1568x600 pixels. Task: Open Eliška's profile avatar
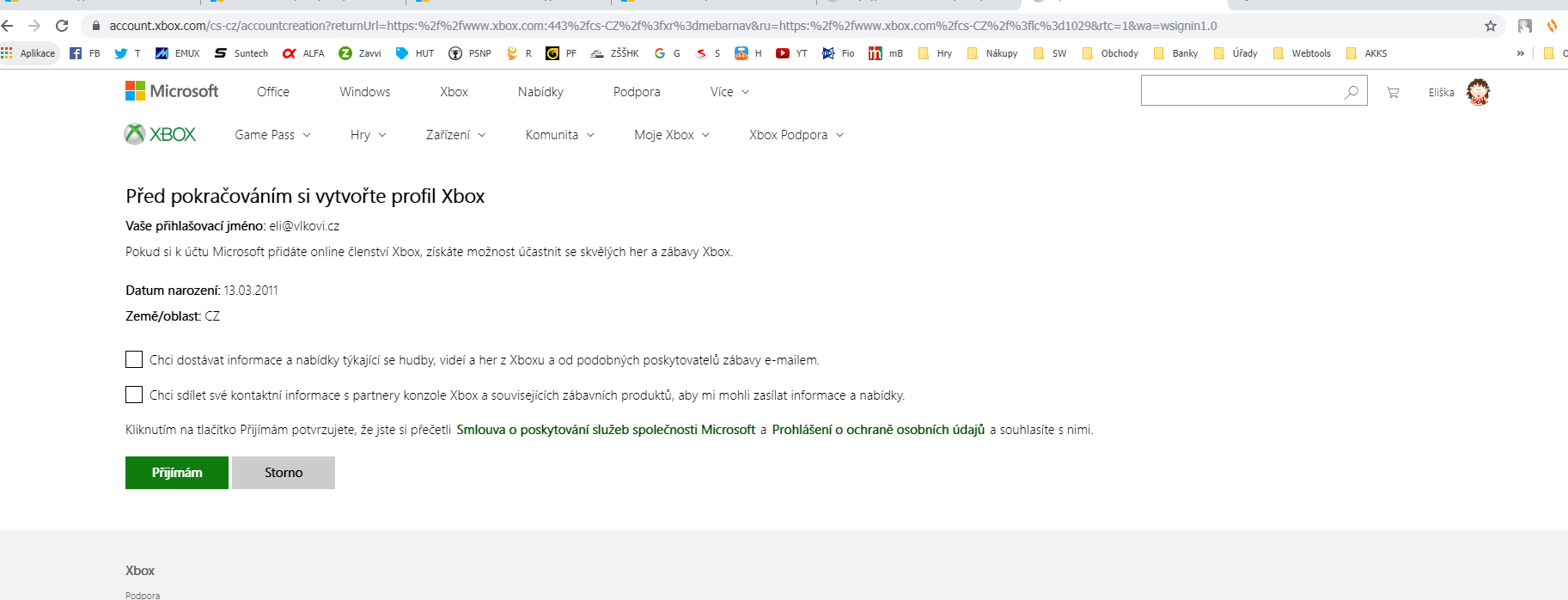1478,92
